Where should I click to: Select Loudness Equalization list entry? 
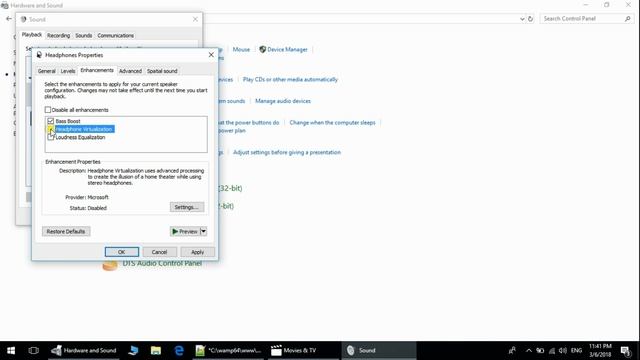click(x=80, y=138)
